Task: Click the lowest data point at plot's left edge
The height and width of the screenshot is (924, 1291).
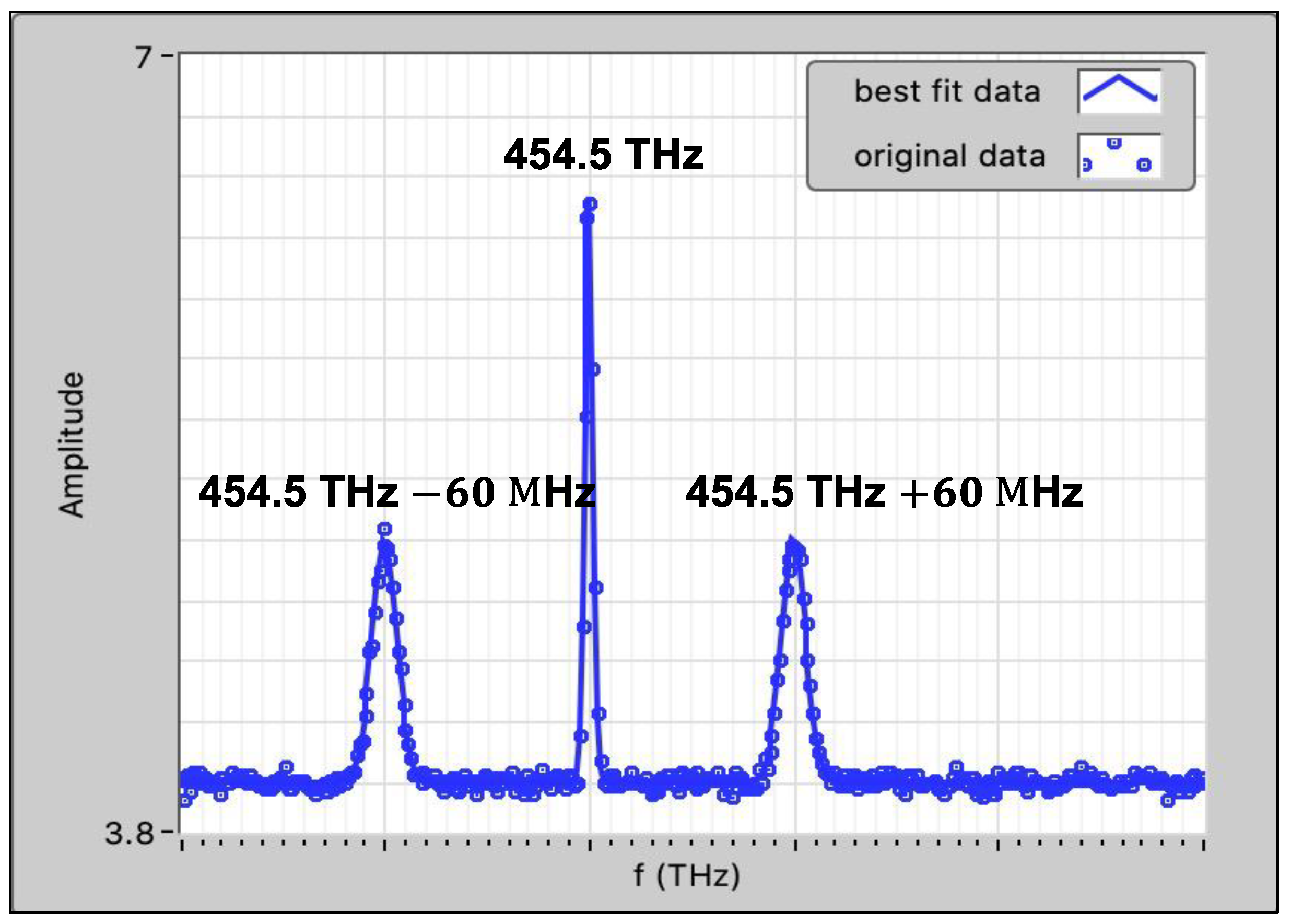Action: coord(185,801)
